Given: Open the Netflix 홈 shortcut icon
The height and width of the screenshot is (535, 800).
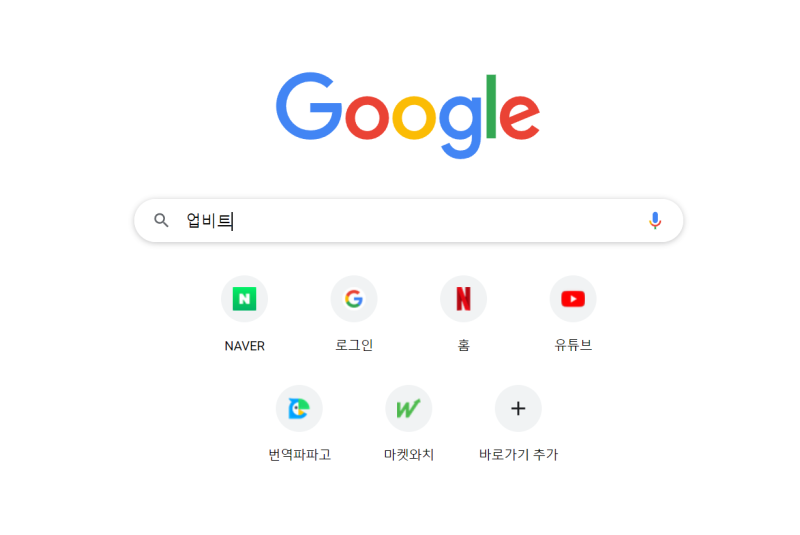Looking at the screenshot, I should (x=463, y=299).
